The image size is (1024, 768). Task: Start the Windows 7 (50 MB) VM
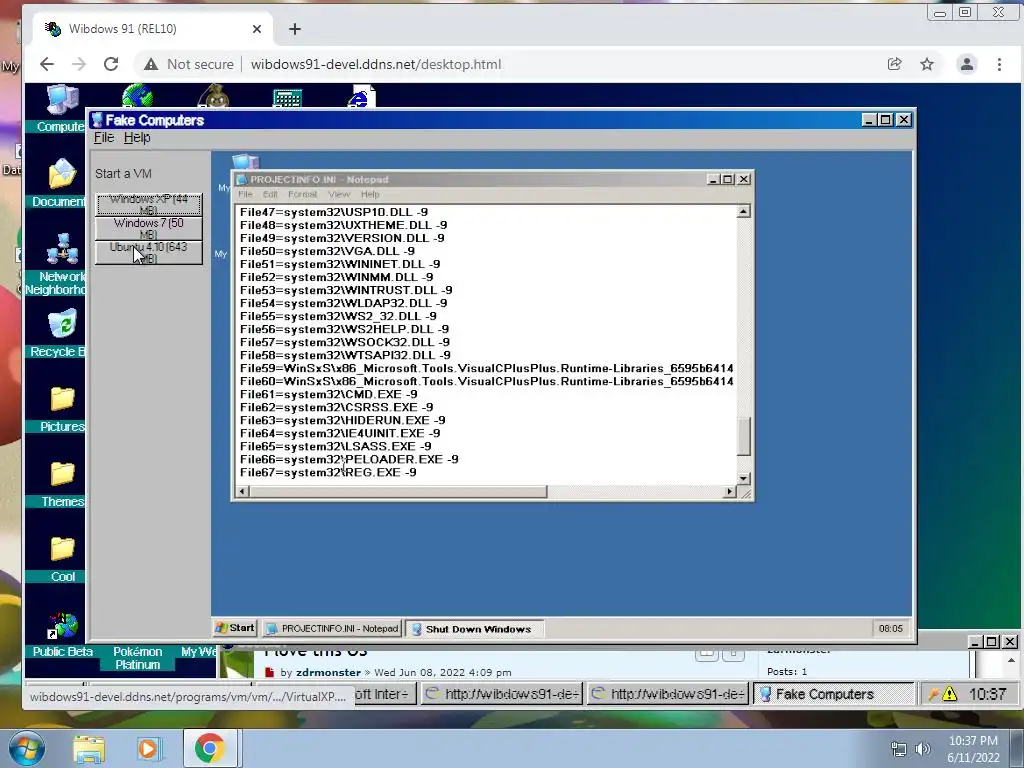click(x=149, y=229)
